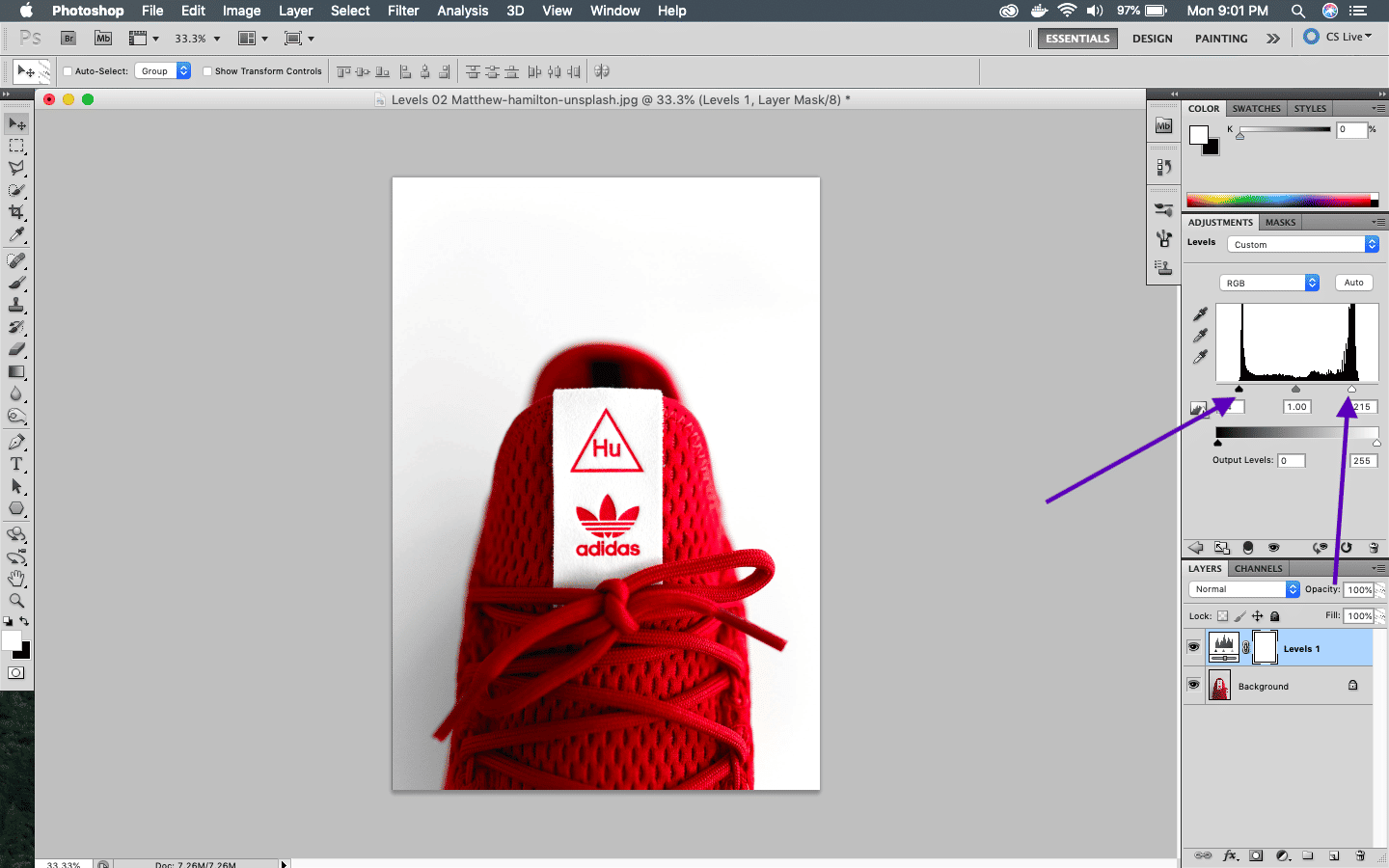Launch Mini Bridge from the application bar
Viewport: 1389px width, 868px height.
(x=103, y=39)
